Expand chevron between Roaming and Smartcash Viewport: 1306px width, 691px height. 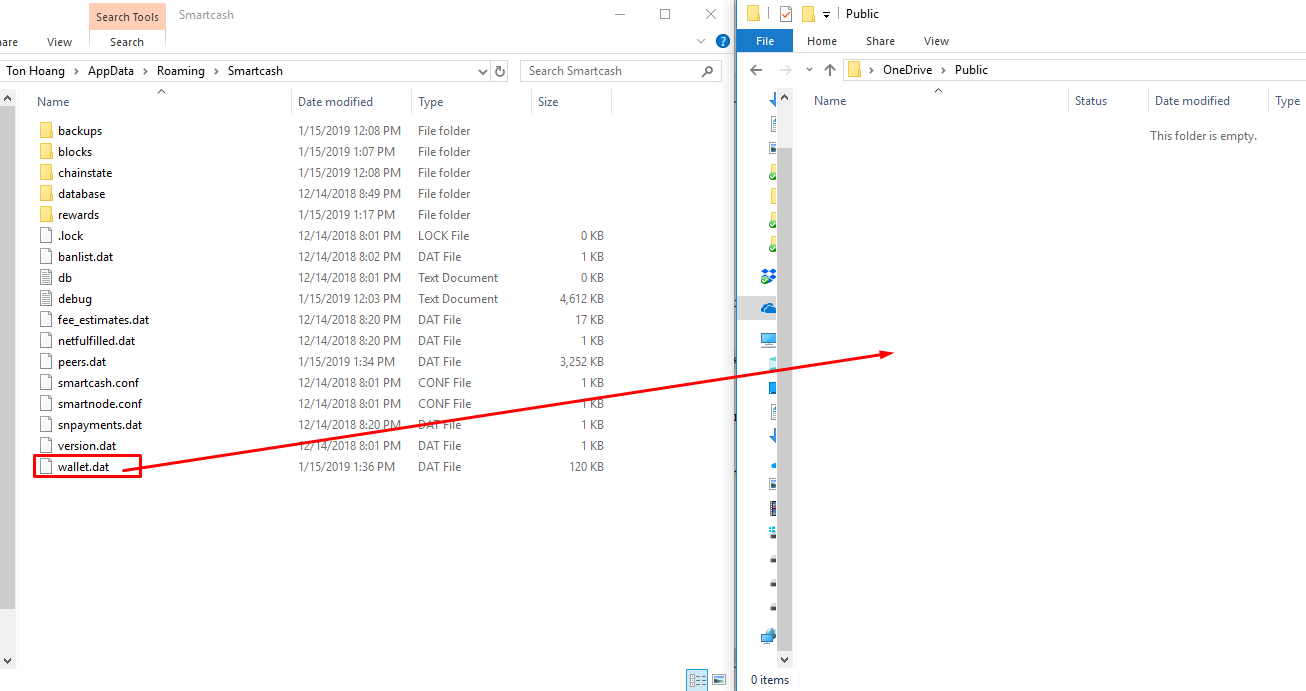point(216,71)
